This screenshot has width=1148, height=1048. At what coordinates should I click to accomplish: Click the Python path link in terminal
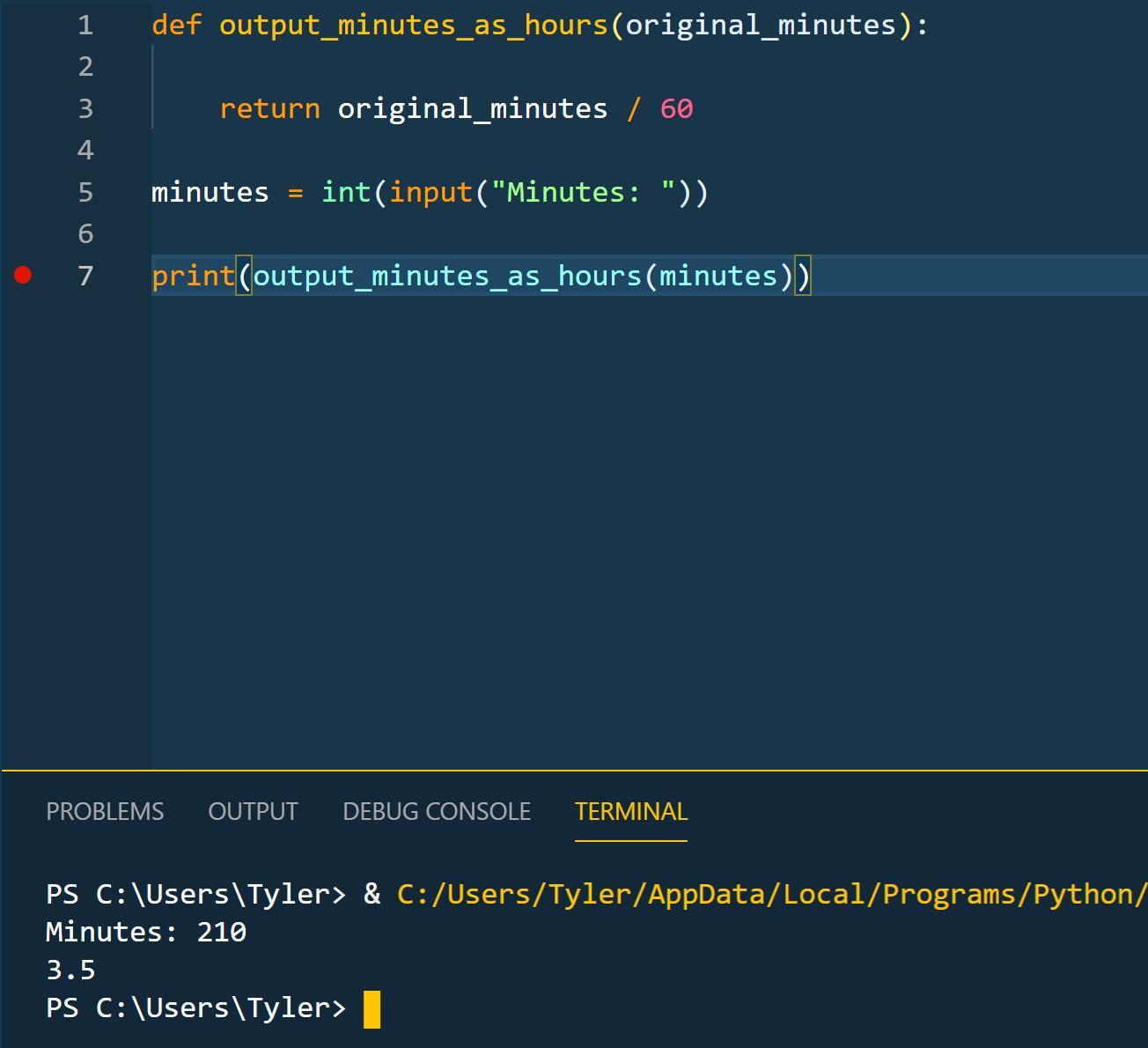[772, 894]
